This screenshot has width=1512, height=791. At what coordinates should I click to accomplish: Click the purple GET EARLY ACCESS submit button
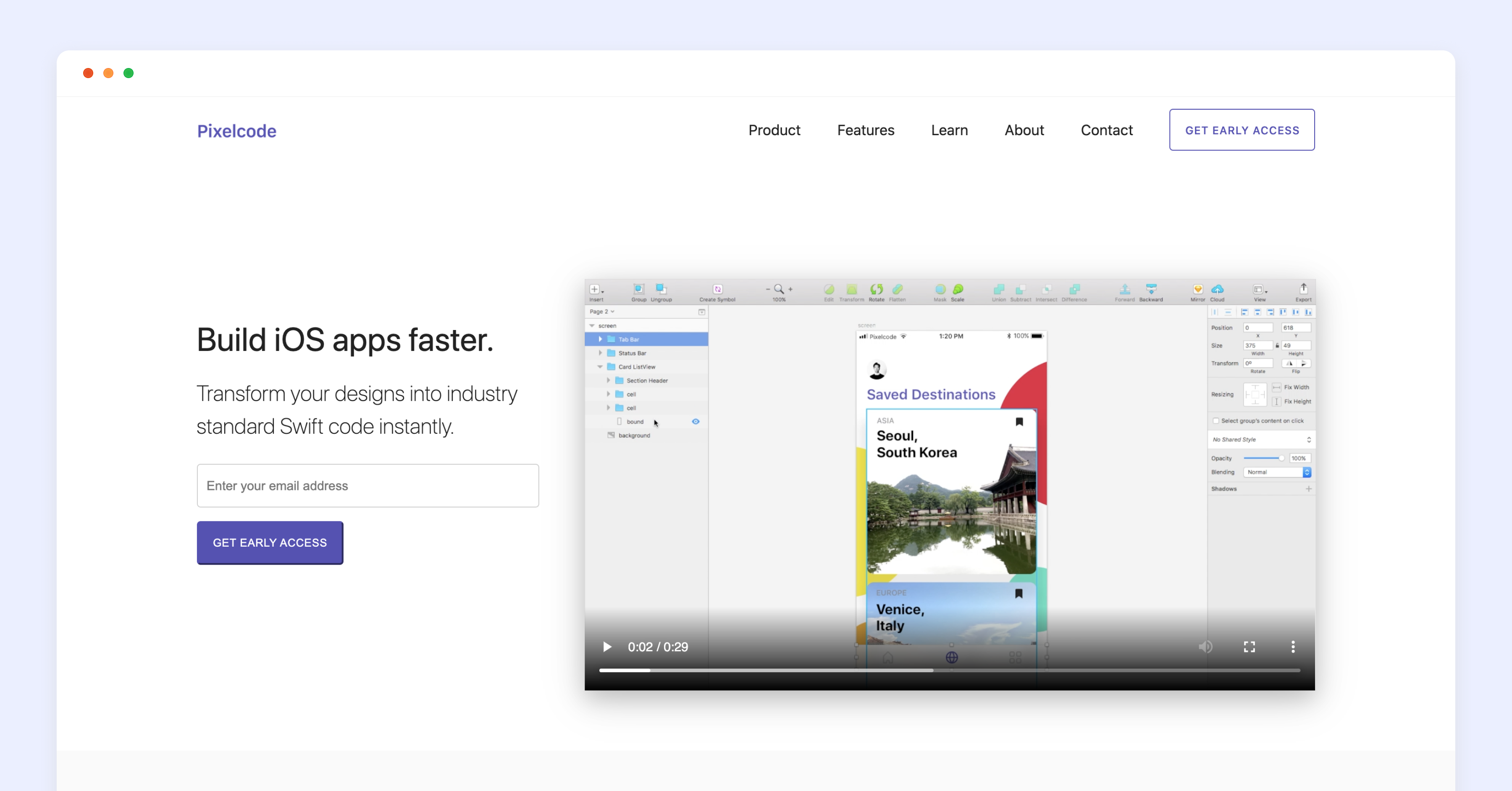pyautogui.click(x=270, y=543)
